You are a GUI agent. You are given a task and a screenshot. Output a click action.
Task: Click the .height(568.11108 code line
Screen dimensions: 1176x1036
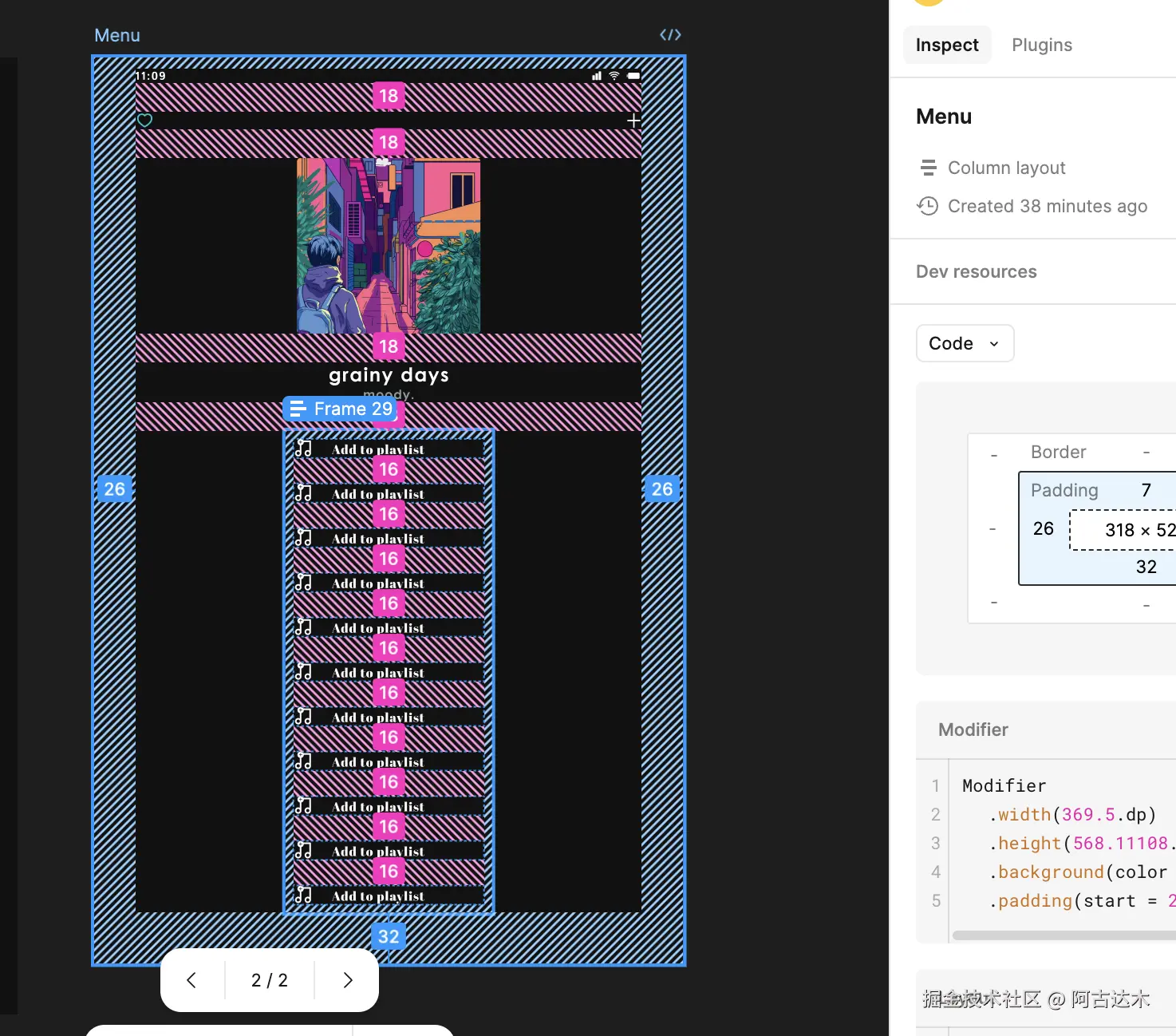(1082, 843)
